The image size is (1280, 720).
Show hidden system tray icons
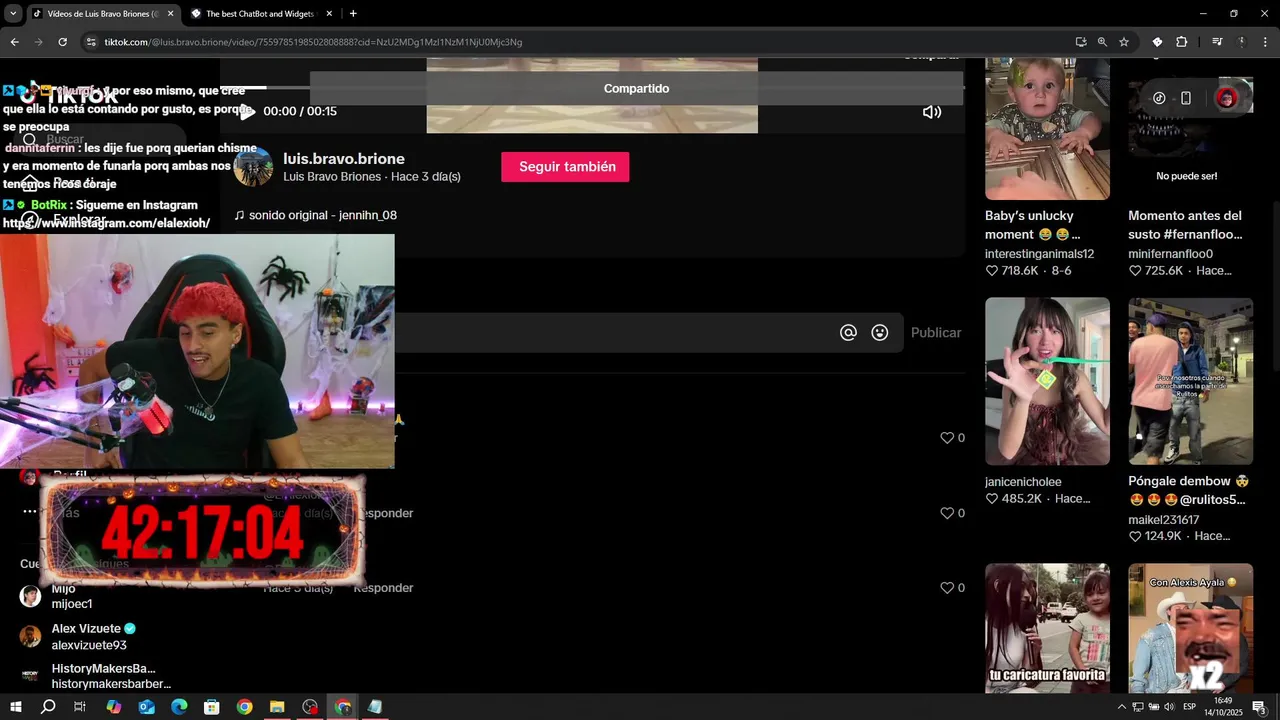[1121, 707]
